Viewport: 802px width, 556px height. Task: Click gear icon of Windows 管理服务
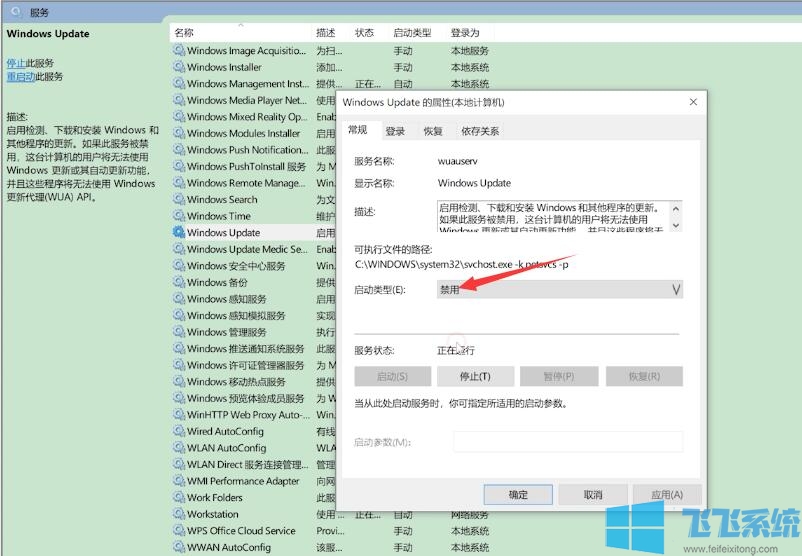(x=179, y=331)
